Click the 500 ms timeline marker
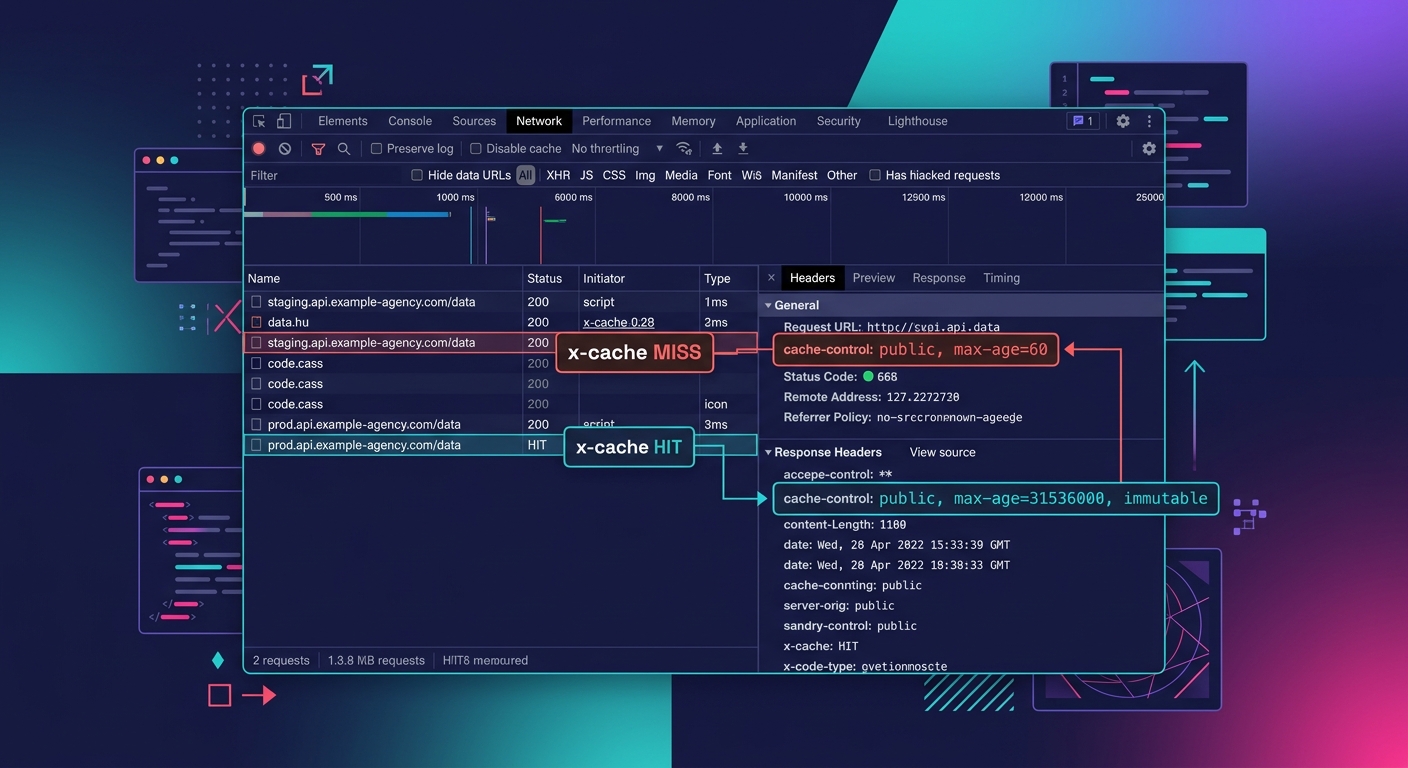The width and height of the screenshot is (1408, 768). pos(341,197)
